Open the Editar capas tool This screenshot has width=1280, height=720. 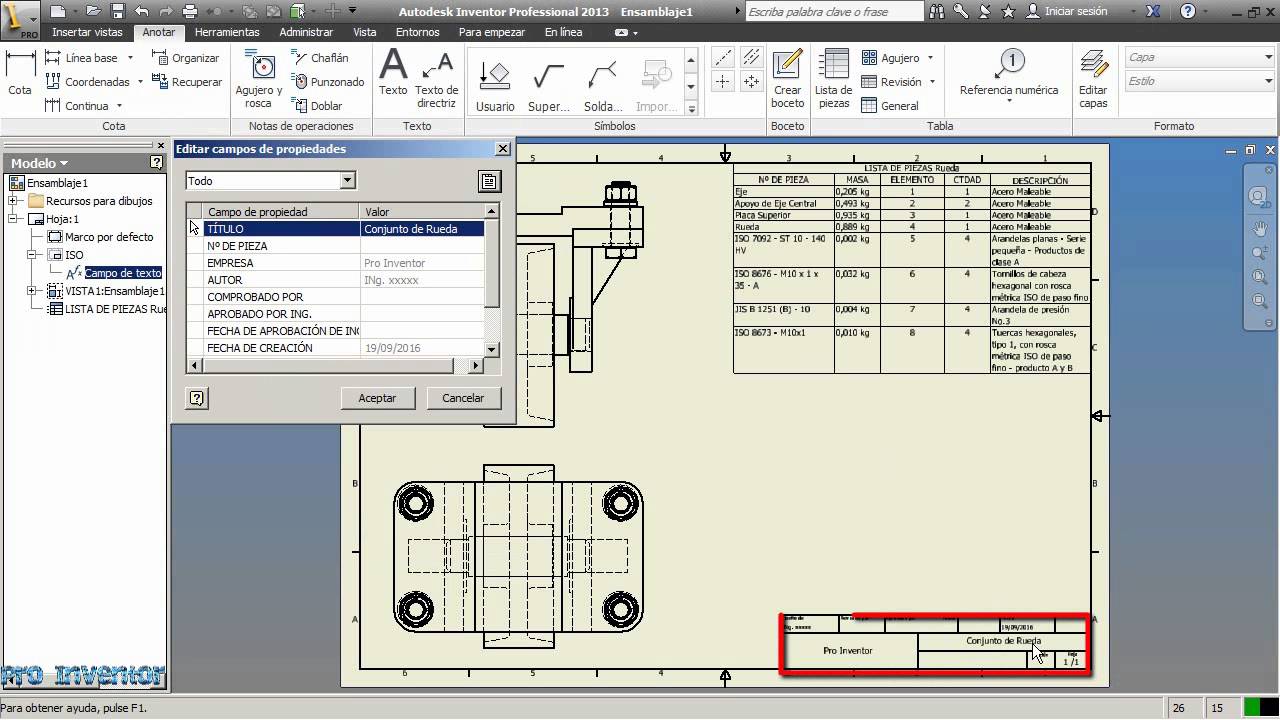[x=1093, y=78]
